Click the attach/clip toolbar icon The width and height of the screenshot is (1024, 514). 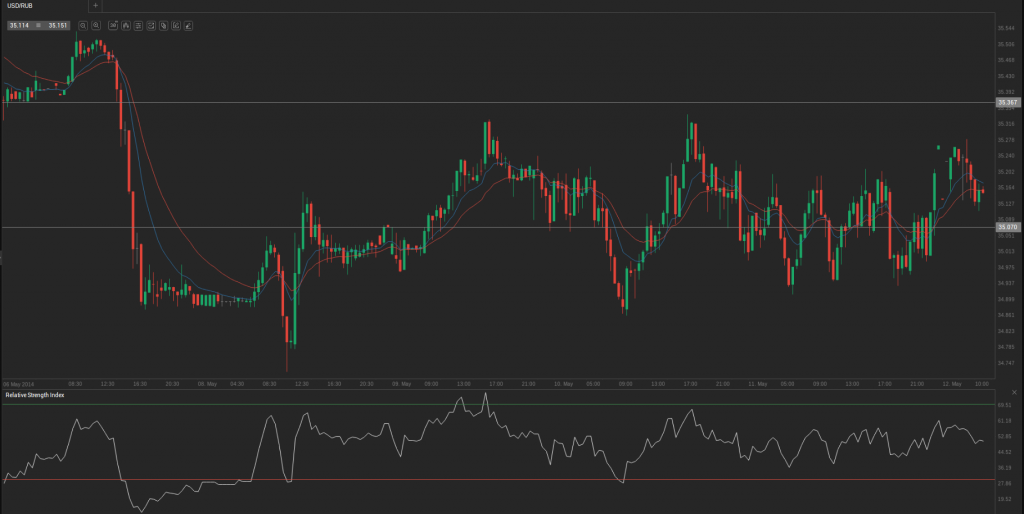(x=163, y=24)
